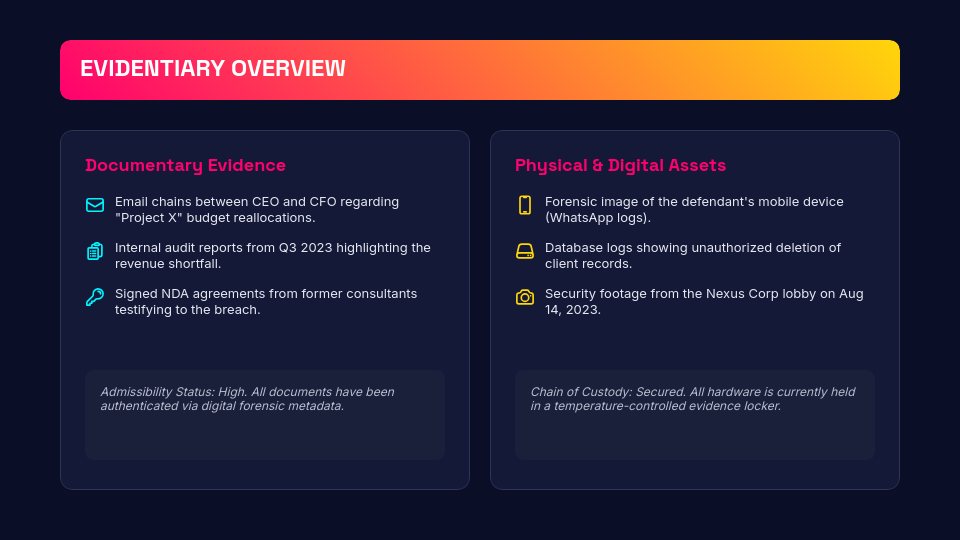Select the 'Chain of Custody: Secured' note box
The width and height of the screenshot is (960, 540).
[x=694, y=414]
